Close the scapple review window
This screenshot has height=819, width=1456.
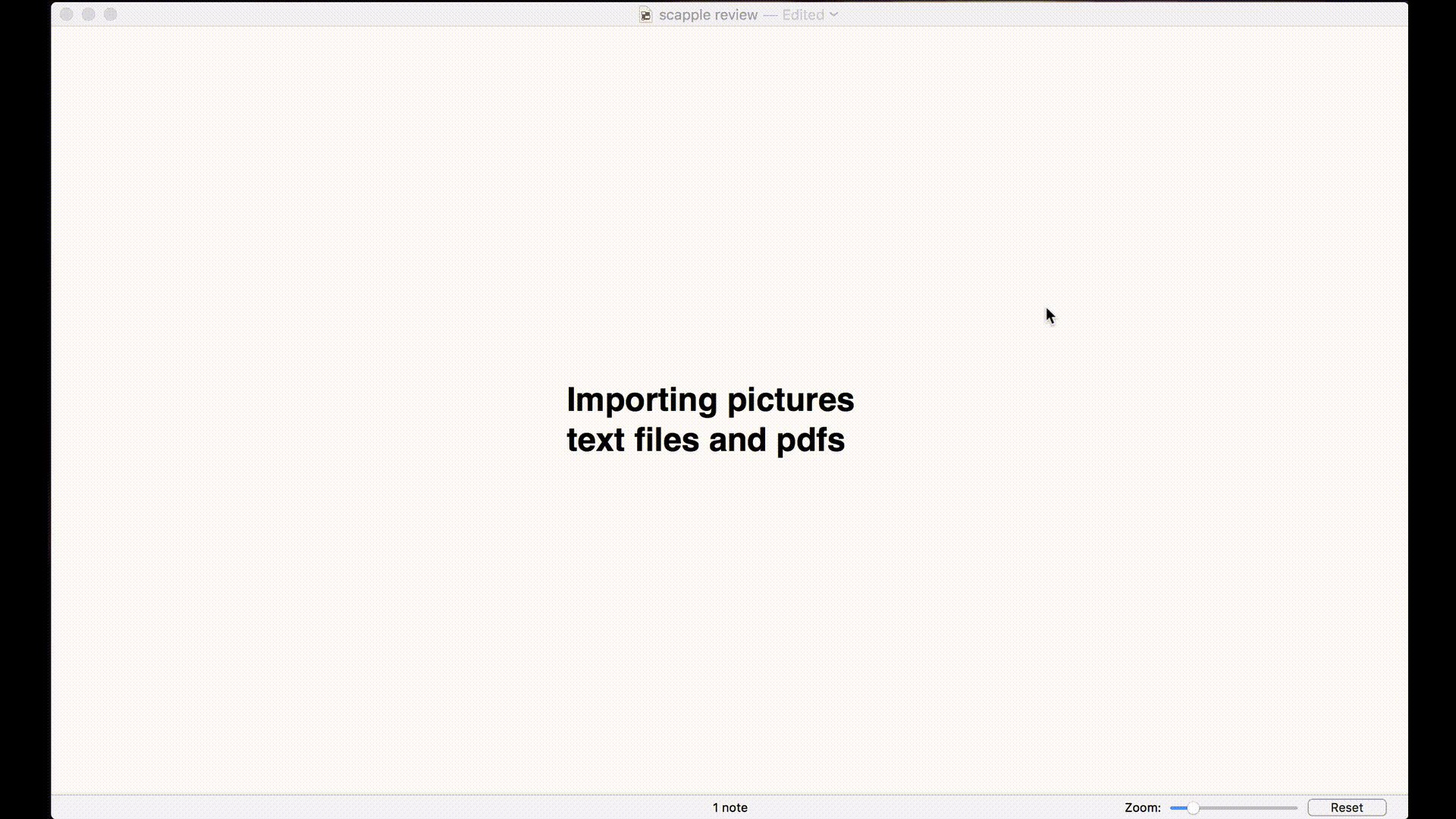67,14
